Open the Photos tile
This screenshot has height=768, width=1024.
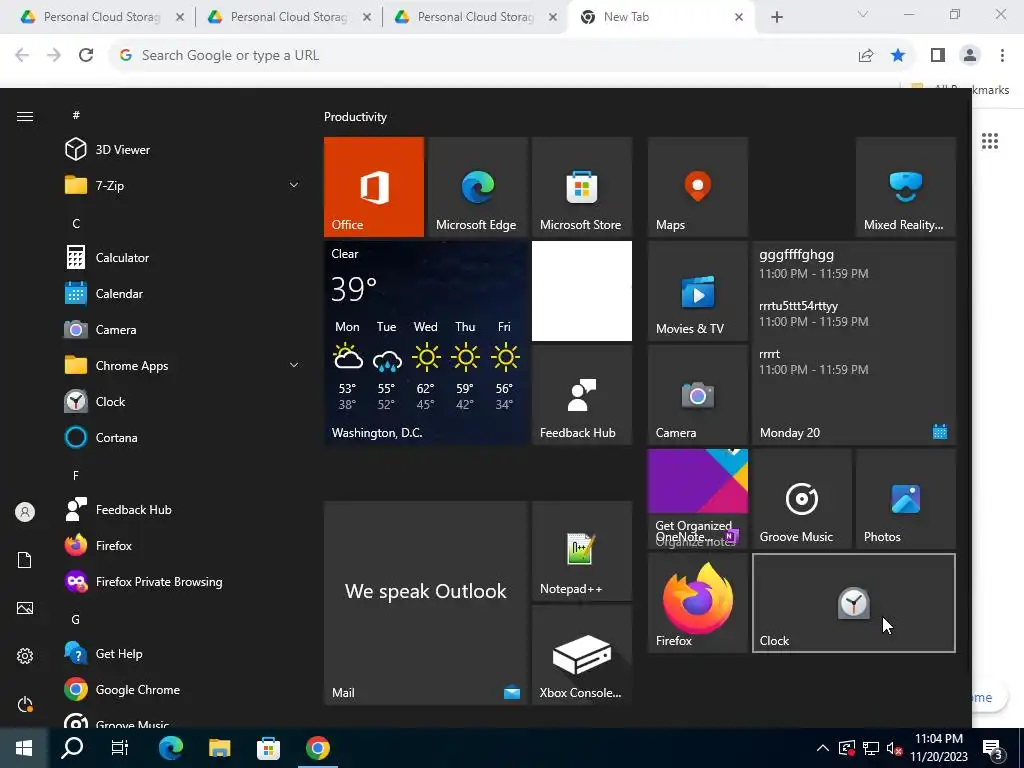906,499
